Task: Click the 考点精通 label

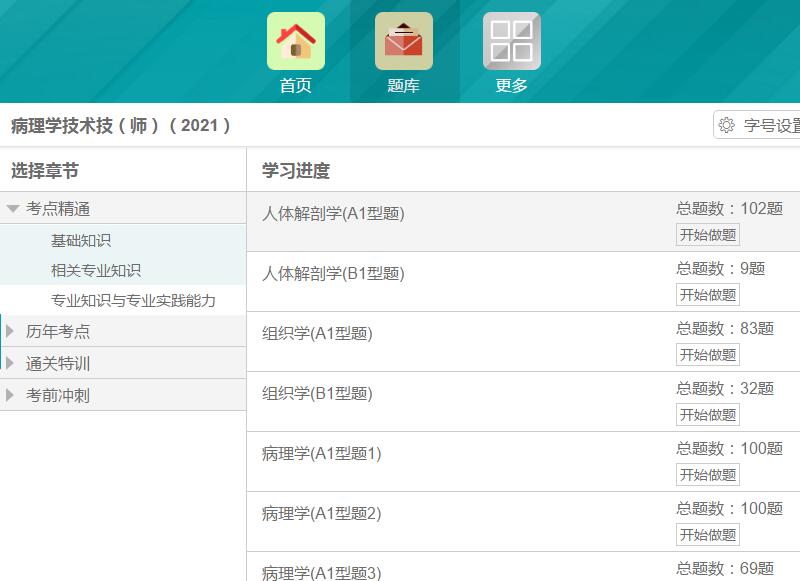Action: [x=58, y=209]
